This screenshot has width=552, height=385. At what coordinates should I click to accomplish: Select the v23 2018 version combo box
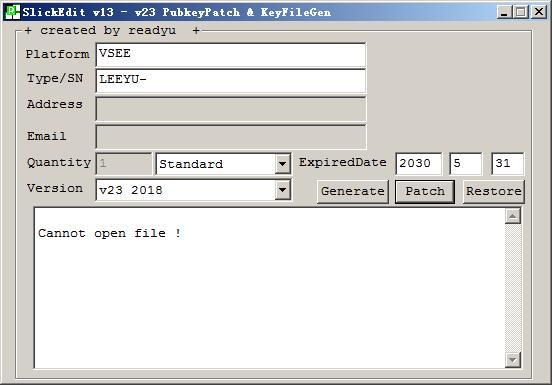coord(193,190)
